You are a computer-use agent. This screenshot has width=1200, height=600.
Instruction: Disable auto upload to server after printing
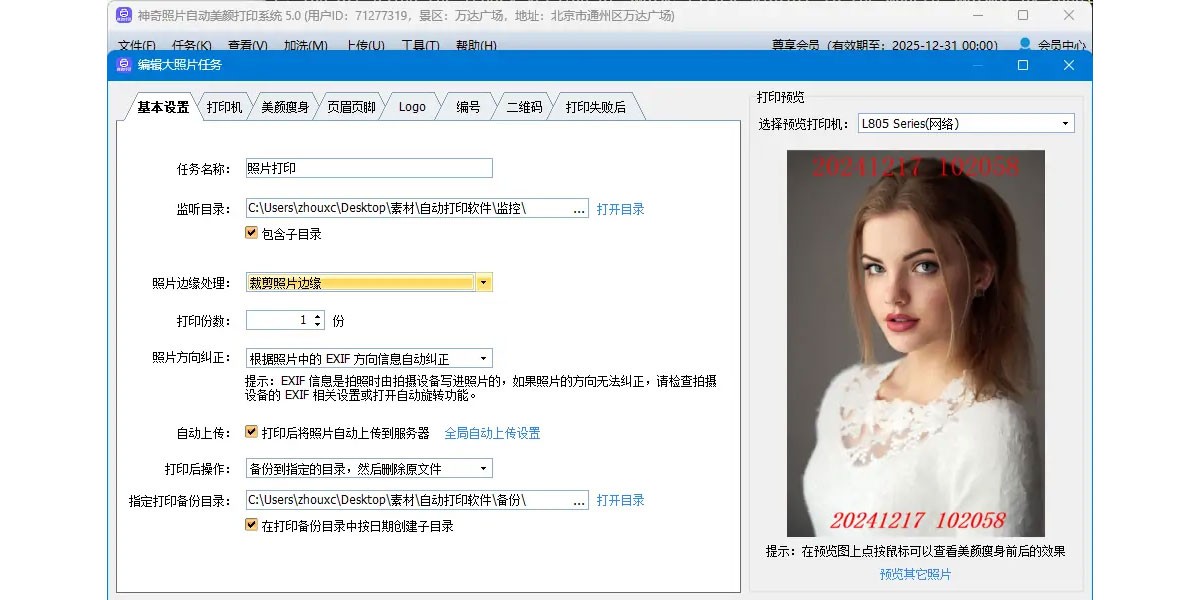pos(251,433)
